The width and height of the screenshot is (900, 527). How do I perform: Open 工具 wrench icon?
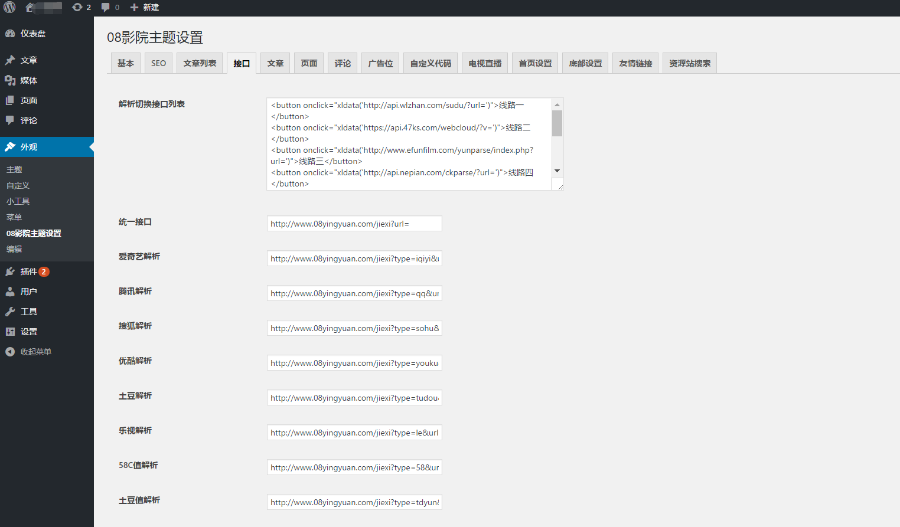click(10, 312)
